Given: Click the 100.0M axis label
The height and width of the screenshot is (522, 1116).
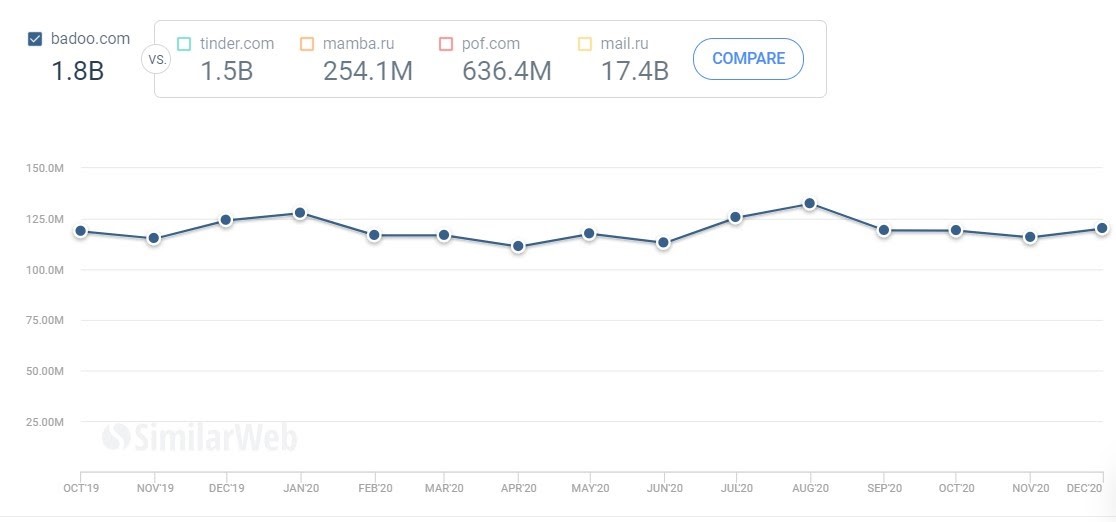Looking at the screenshot, I should tap(44, 270).
